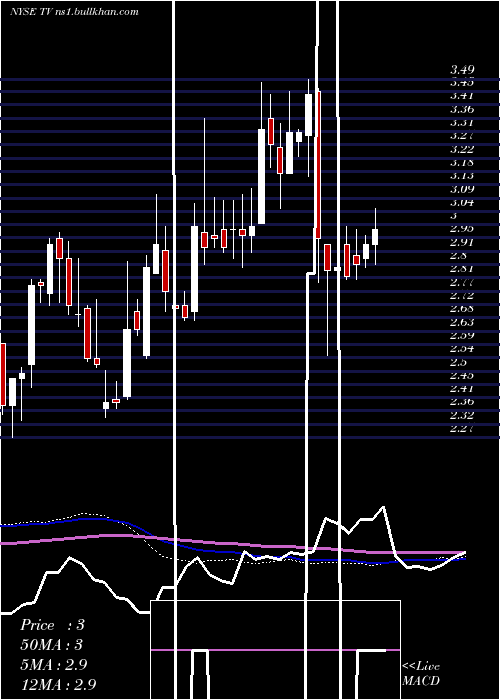Viewport: 500px width, 700px height.
Task: Click the 2.59 price axis label
Action: (462, 336)
